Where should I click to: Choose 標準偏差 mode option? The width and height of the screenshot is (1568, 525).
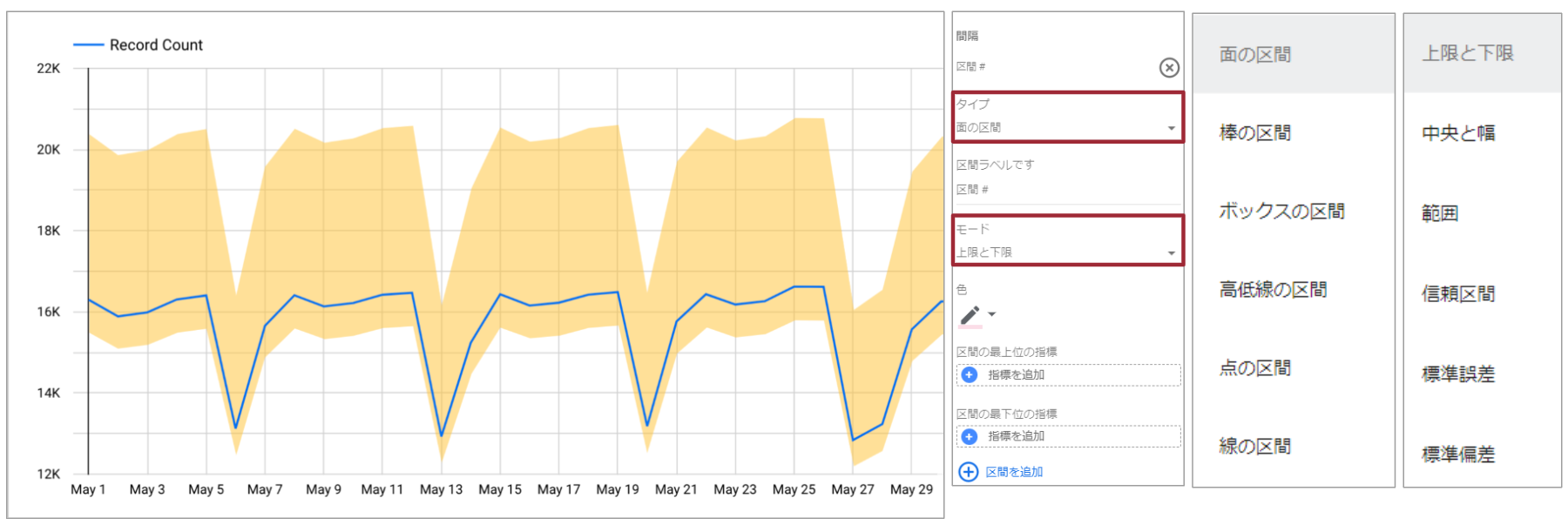coord(1457,454)
